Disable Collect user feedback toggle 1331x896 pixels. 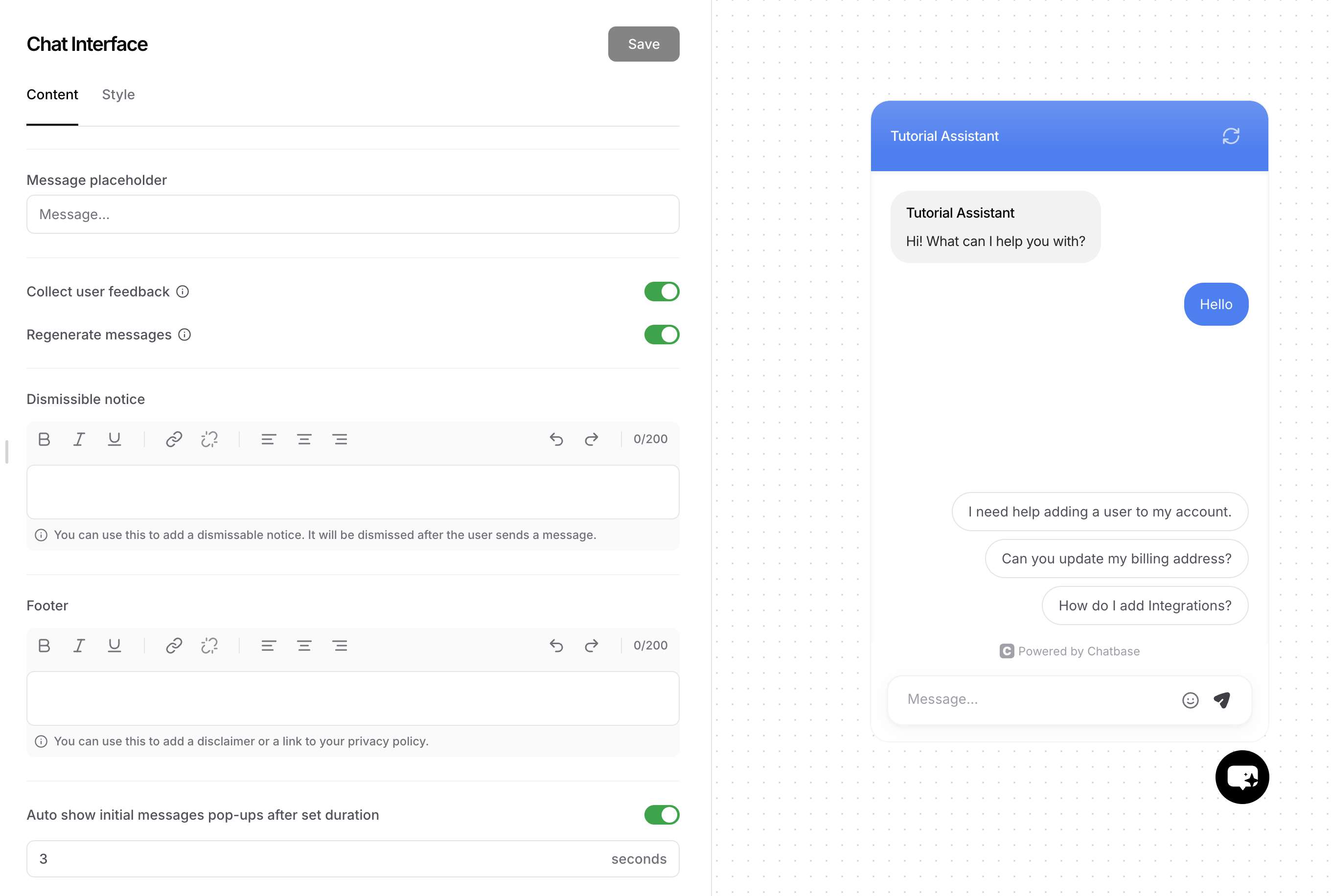click(x=662, y=291)
